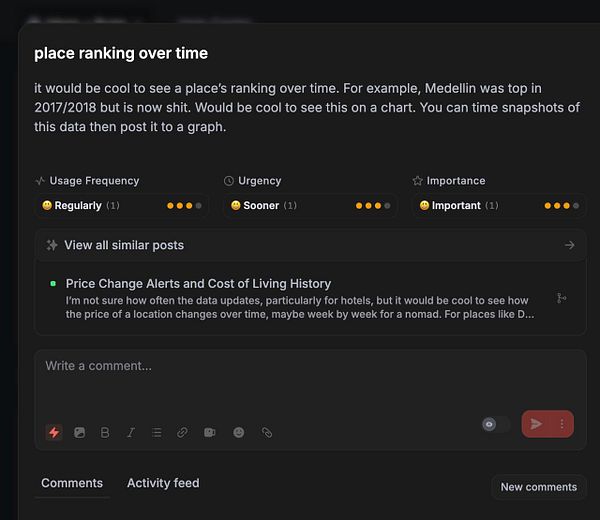The width and height of the screenshot is (600, 520).
Task: Open send options three-dot menu
Action: pyautogui.click(x=562, y=424)
